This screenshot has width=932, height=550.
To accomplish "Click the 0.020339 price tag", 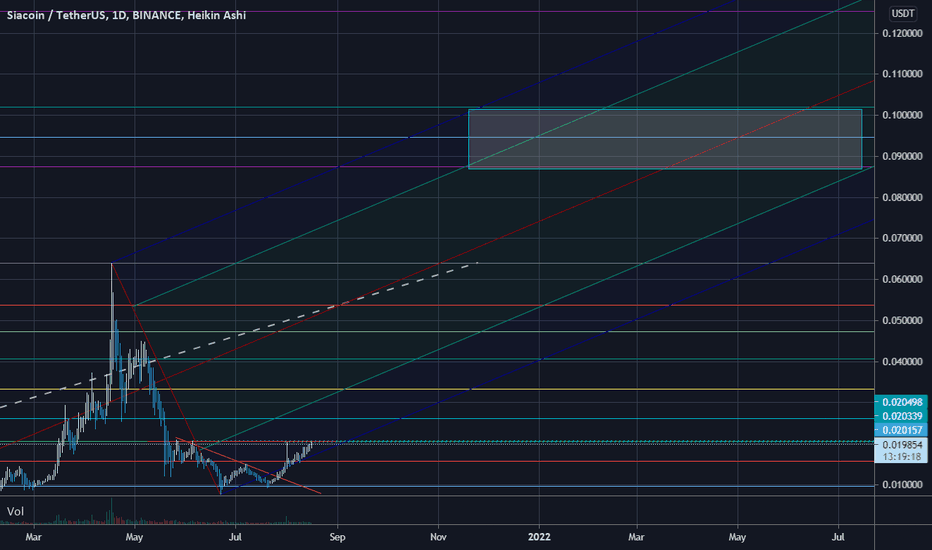I will (901, 416).
